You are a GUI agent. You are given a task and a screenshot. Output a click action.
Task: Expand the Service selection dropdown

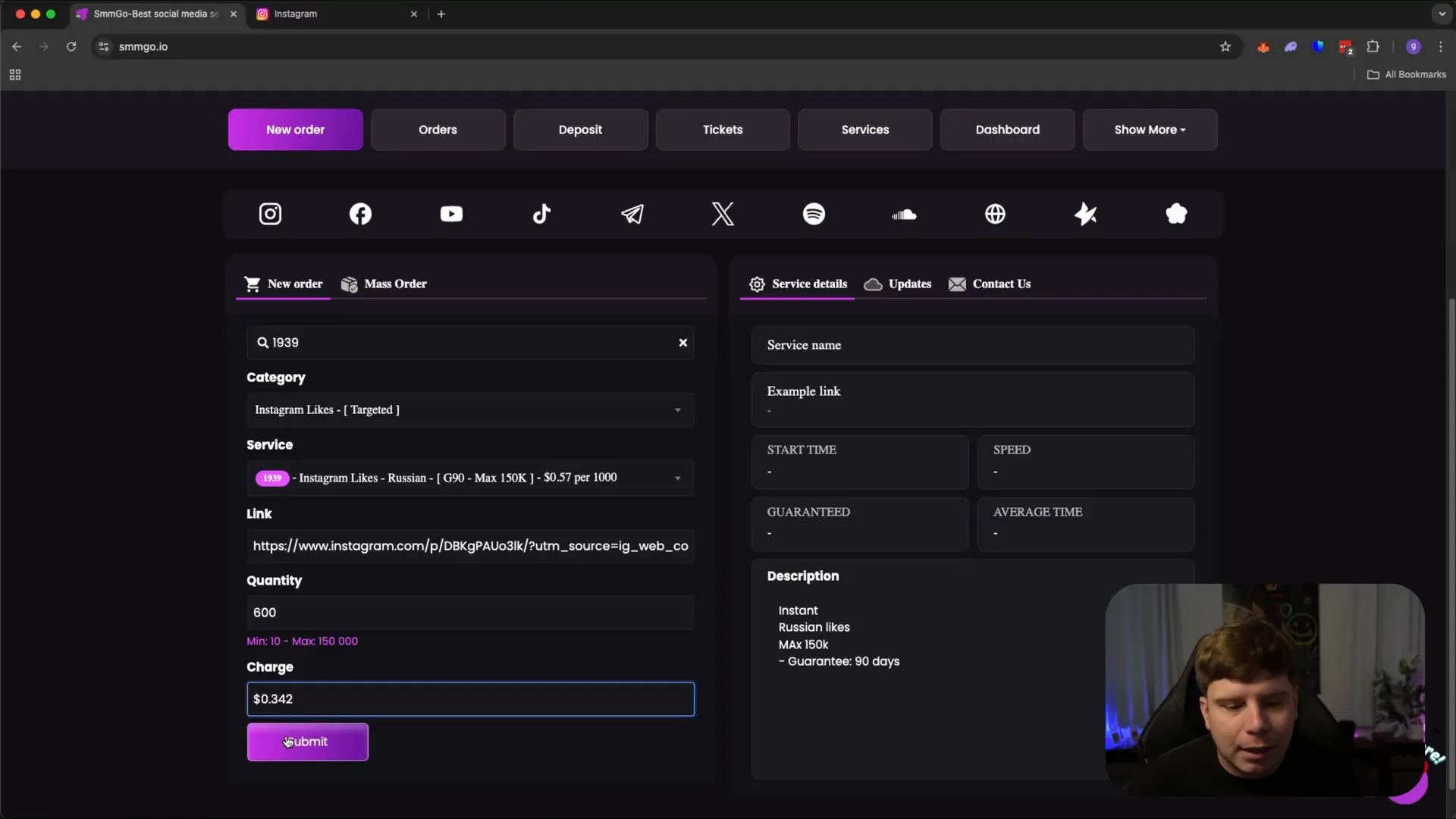coord(469,478)
